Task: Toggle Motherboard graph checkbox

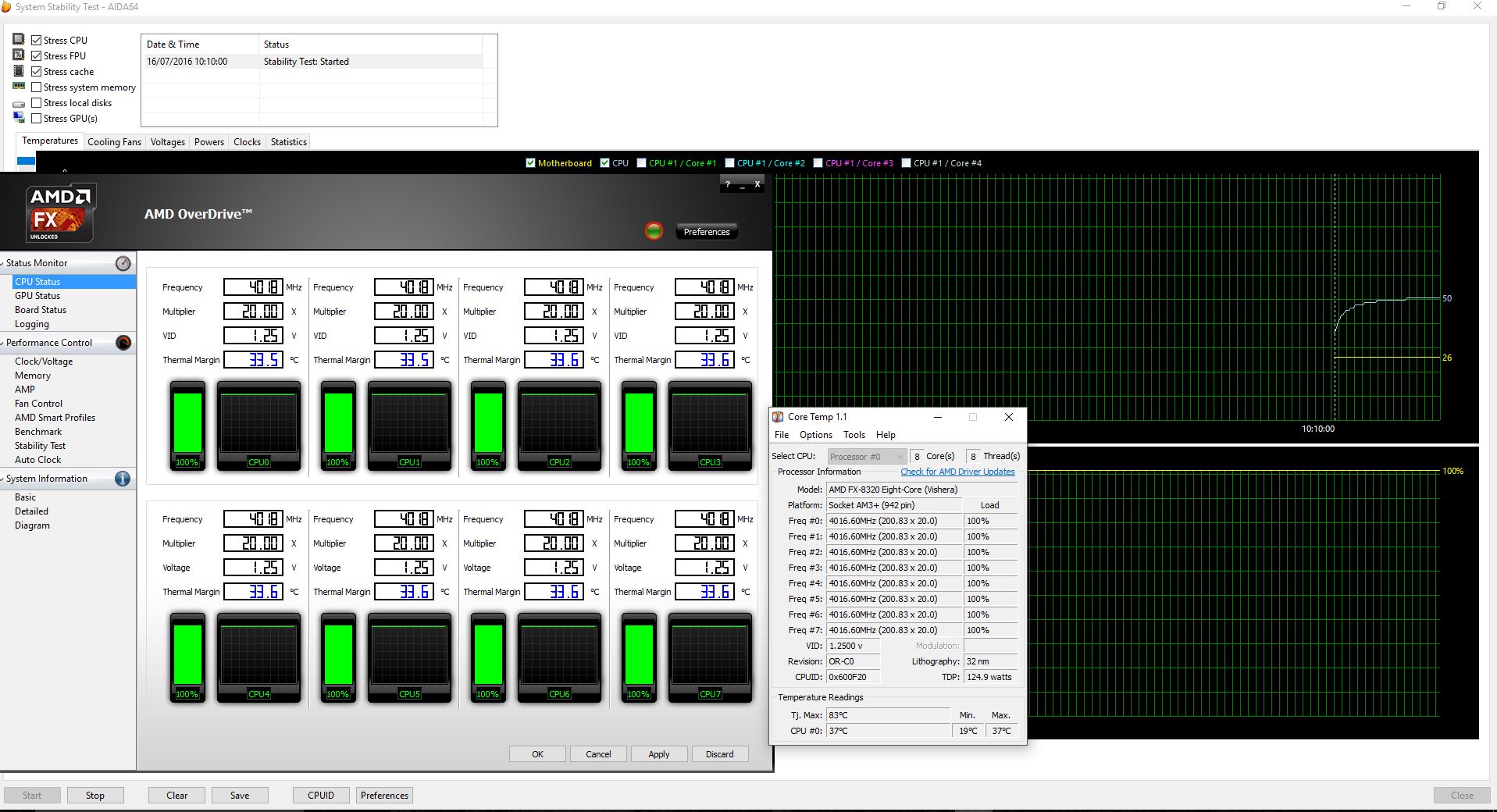Action: [530, 163]
